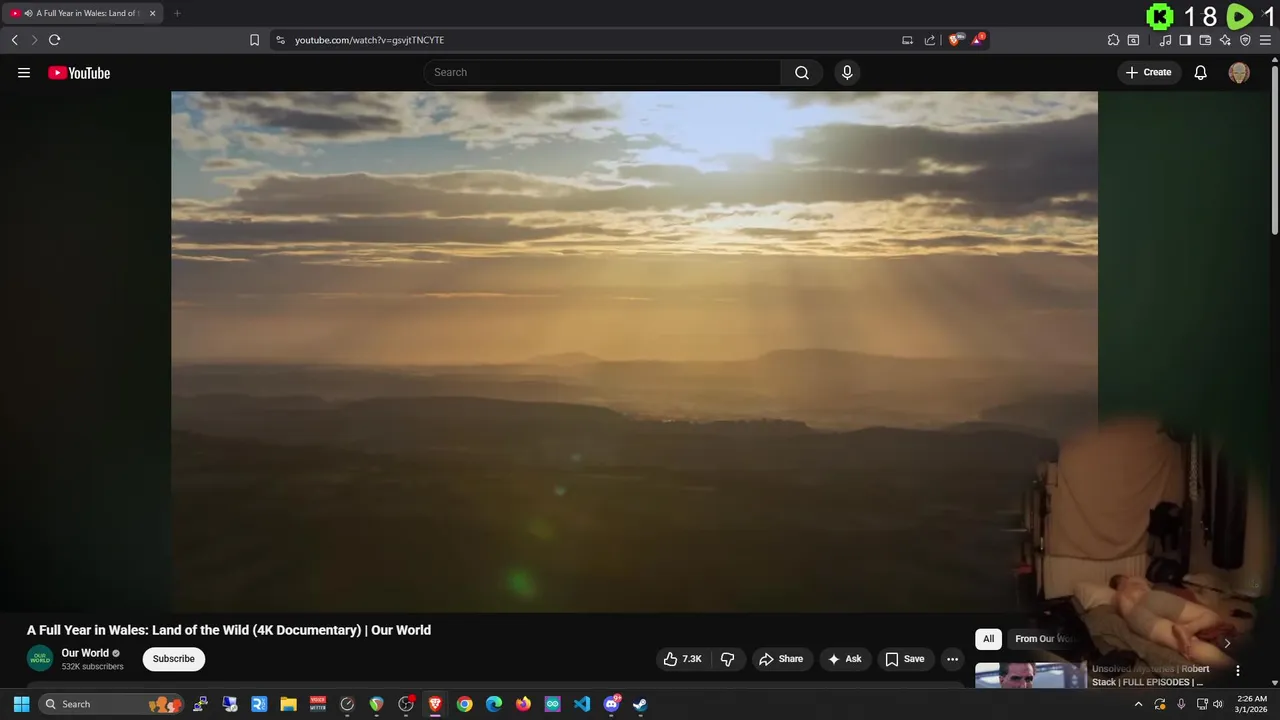The image size is (1280, 720).
Task: Open Steam from taskbar
Action: click(x=640, y=704)
